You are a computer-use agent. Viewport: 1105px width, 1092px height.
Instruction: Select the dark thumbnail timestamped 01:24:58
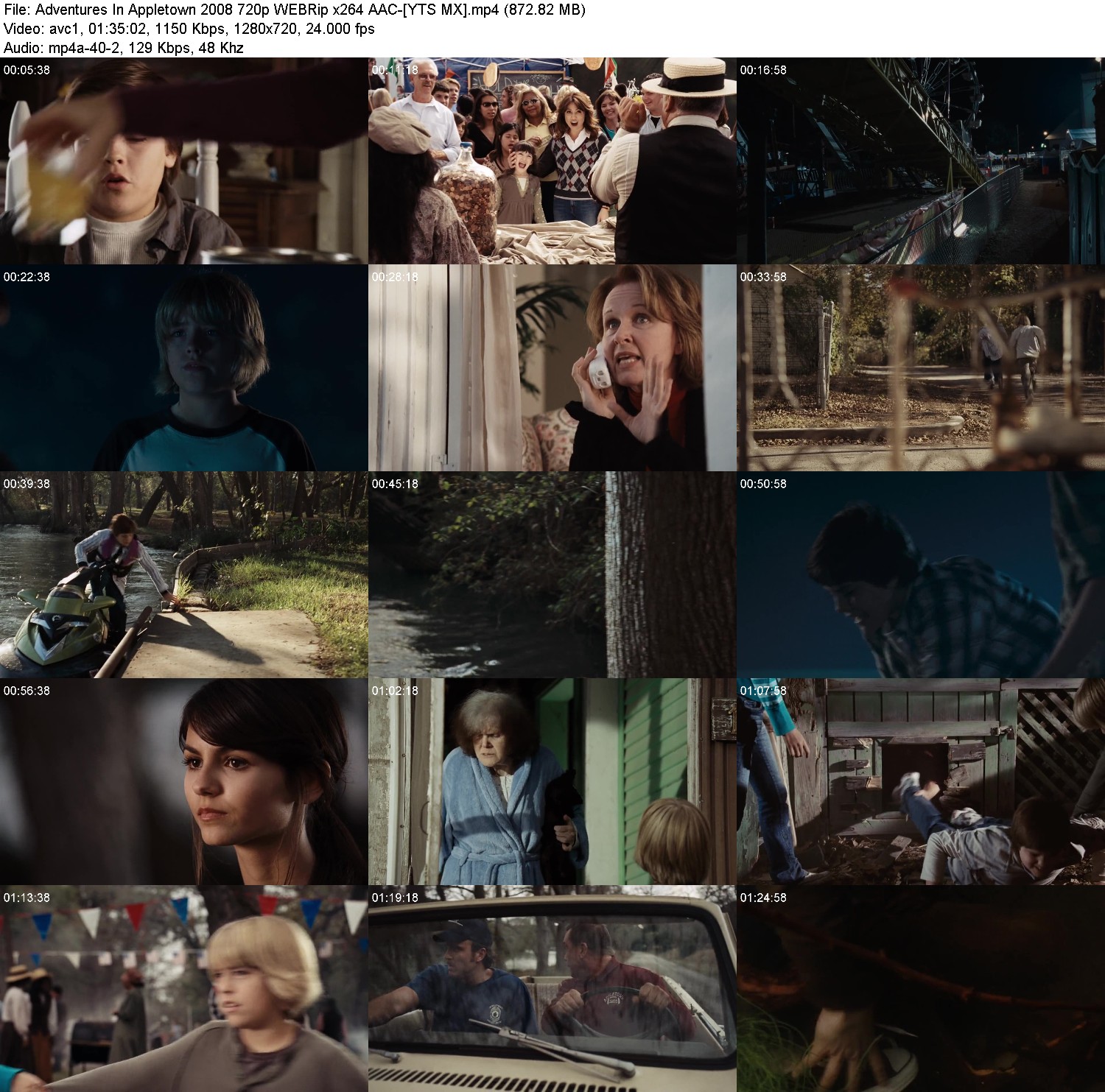click(921, 988)
